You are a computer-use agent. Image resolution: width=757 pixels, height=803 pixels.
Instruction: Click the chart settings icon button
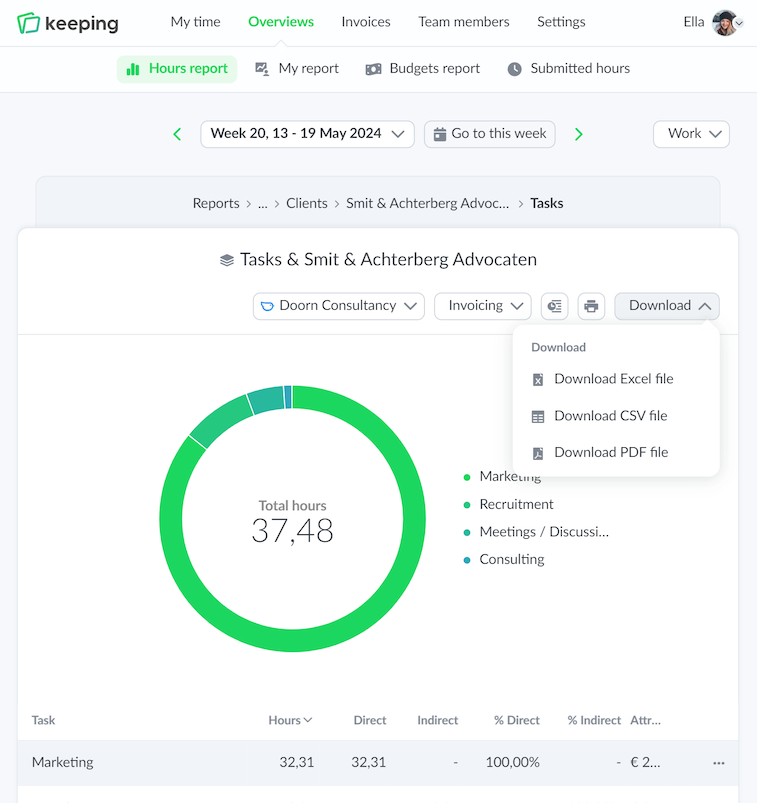pos(555,306)
